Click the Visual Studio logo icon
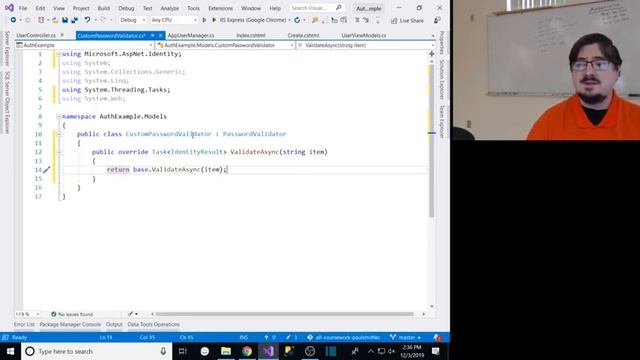Screen dimensions: 640x360 pos(9,8)
